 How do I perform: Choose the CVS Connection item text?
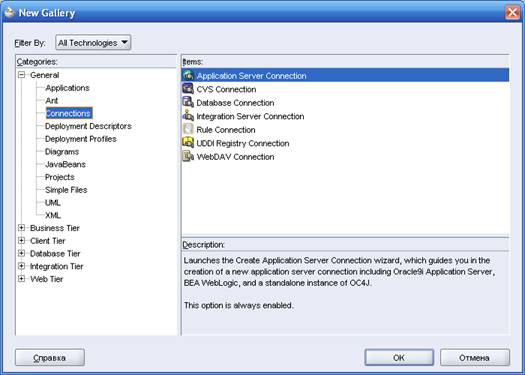pos(226,89)
